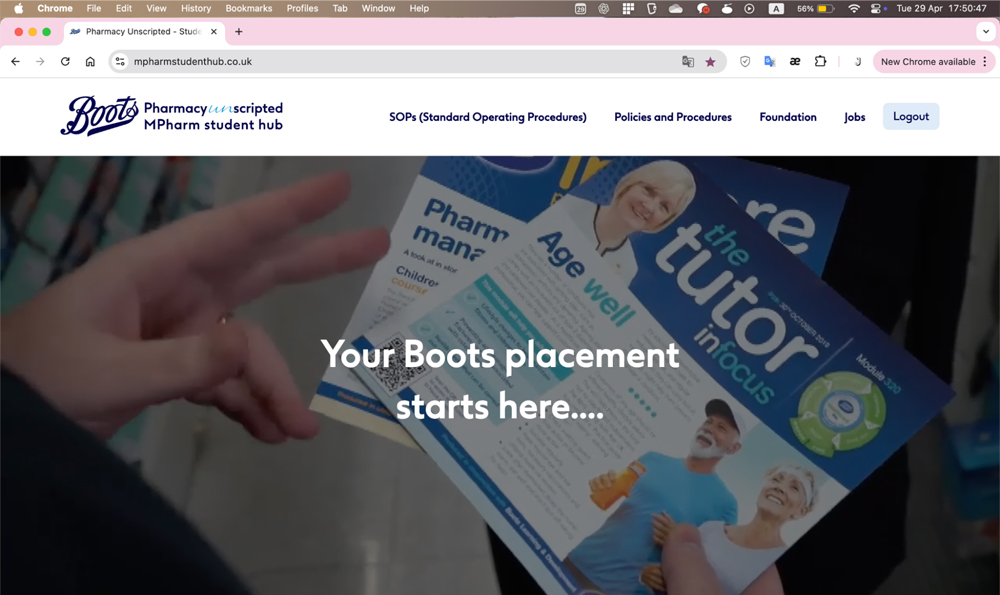Go to the Foundation page
Image resolution: width=1000 pixels, height=595 pixels.
tap(788, 117)
